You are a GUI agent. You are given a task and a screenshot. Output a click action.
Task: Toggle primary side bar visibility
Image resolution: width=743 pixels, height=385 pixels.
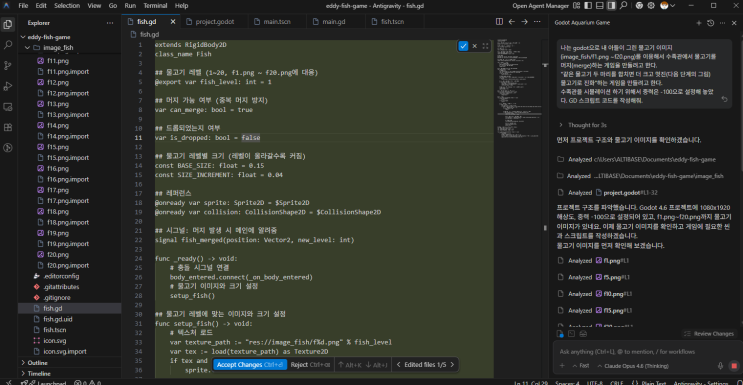(x=588, y=6)
